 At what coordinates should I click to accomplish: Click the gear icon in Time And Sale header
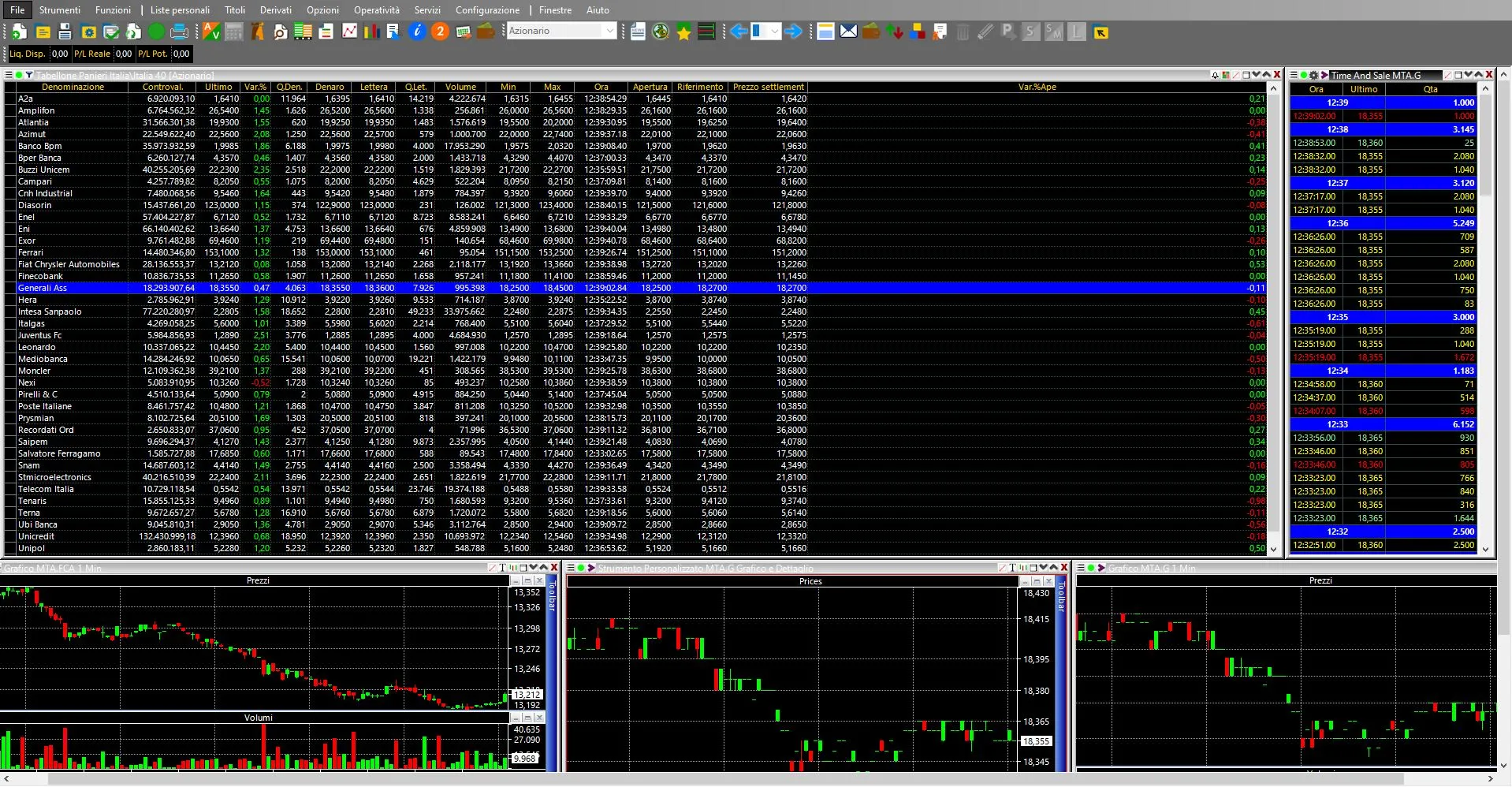[1313, 75]
